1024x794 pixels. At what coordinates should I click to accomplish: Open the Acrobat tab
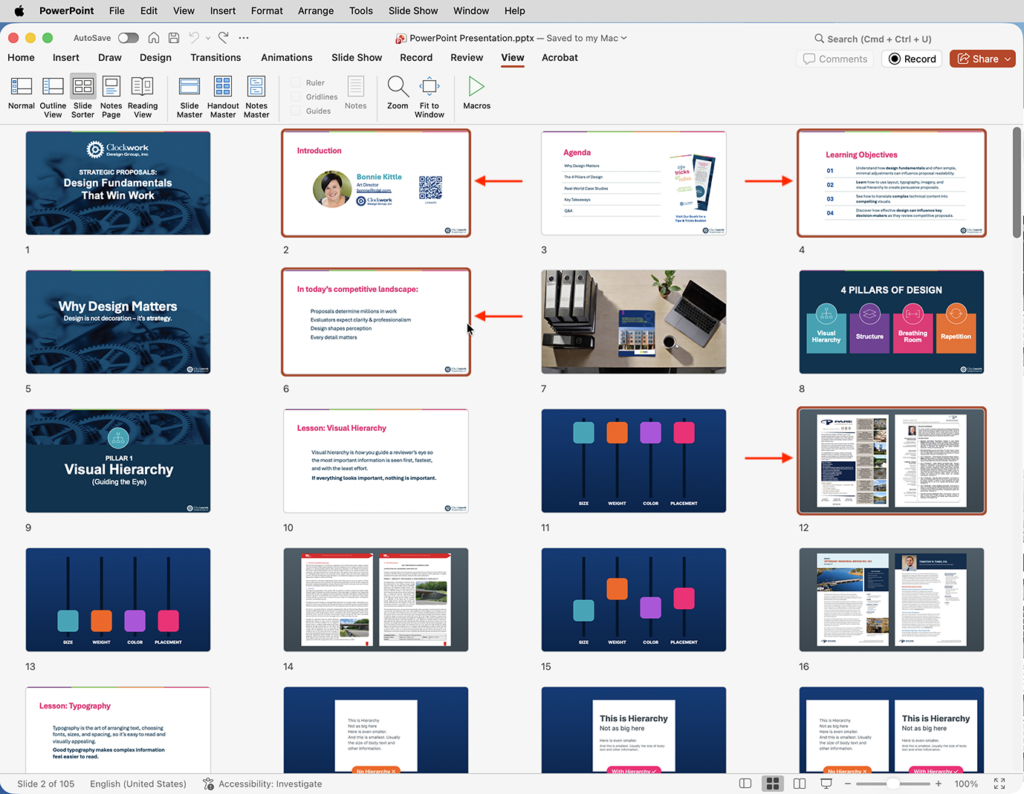pos(560,57)
